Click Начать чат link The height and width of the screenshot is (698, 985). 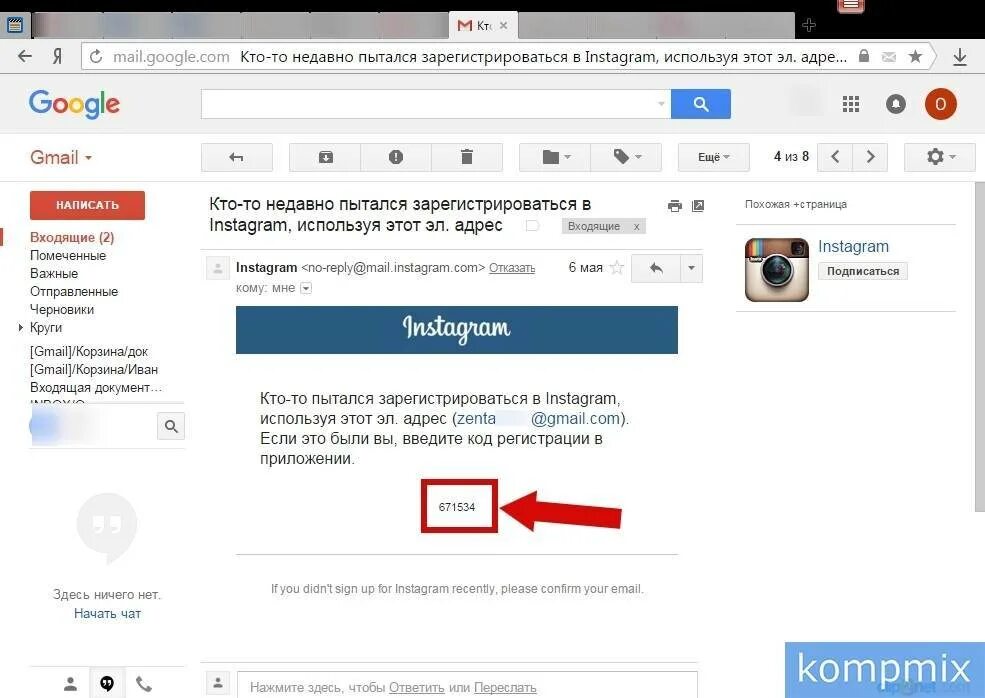tap(107, 614)
